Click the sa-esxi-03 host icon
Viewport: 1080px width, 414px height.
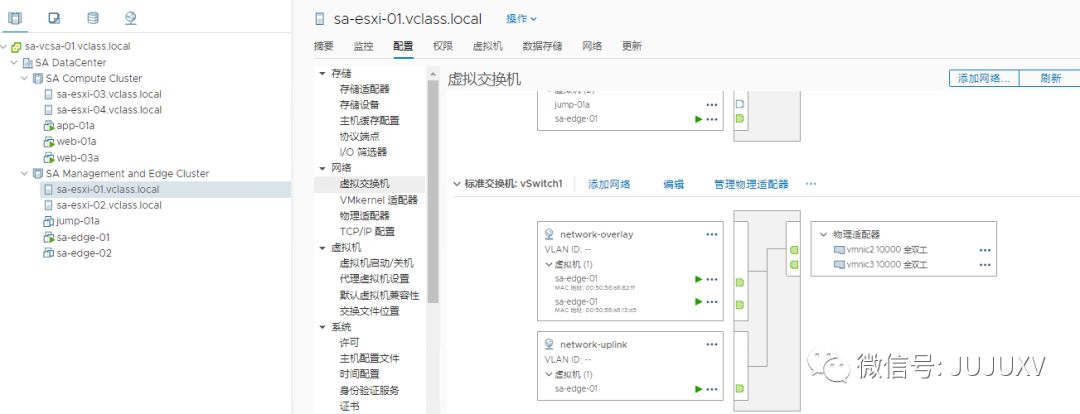pos(48,94)
